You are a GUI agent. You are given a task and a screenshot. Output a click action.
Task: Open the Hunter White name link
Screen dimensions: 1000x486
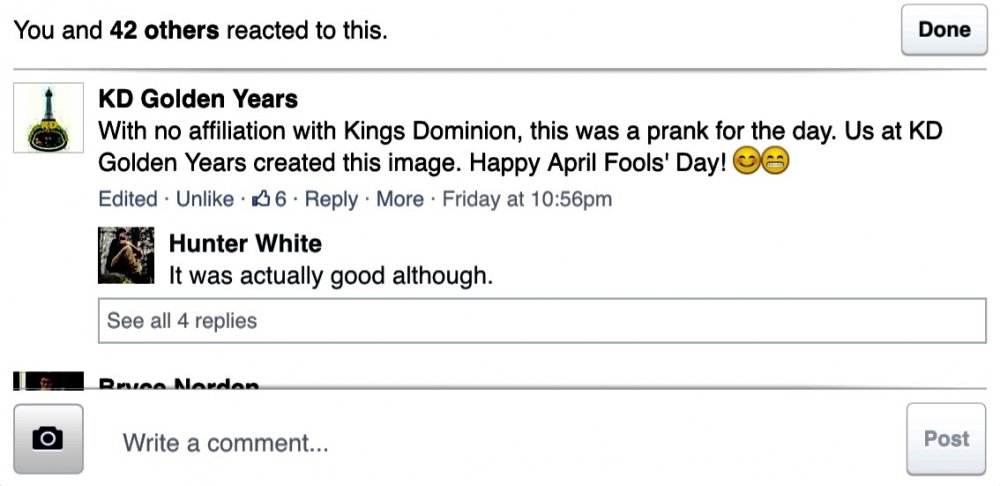tap(245, 243)
